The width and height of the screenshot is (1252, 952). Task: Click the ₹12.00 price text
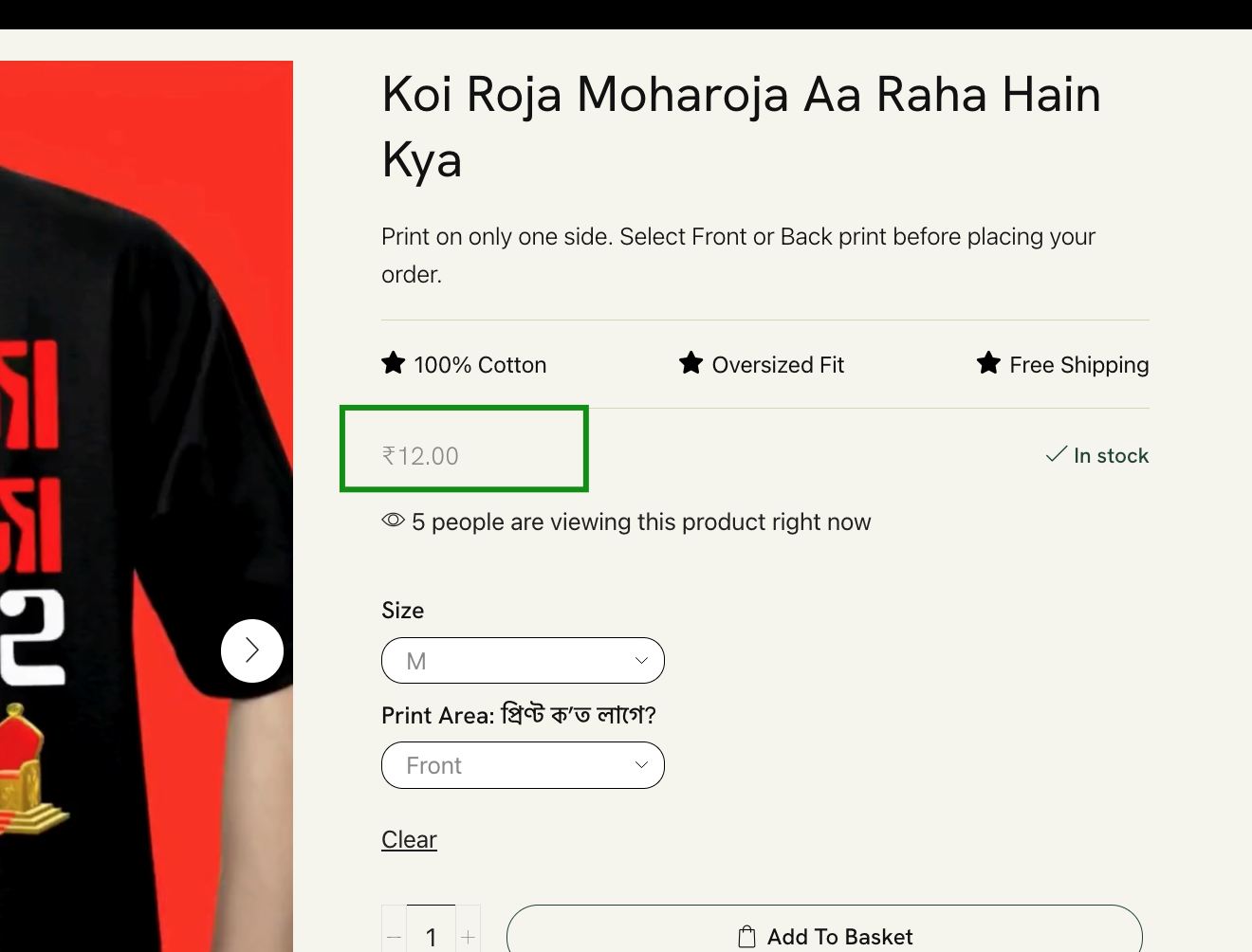pos(420,456)
